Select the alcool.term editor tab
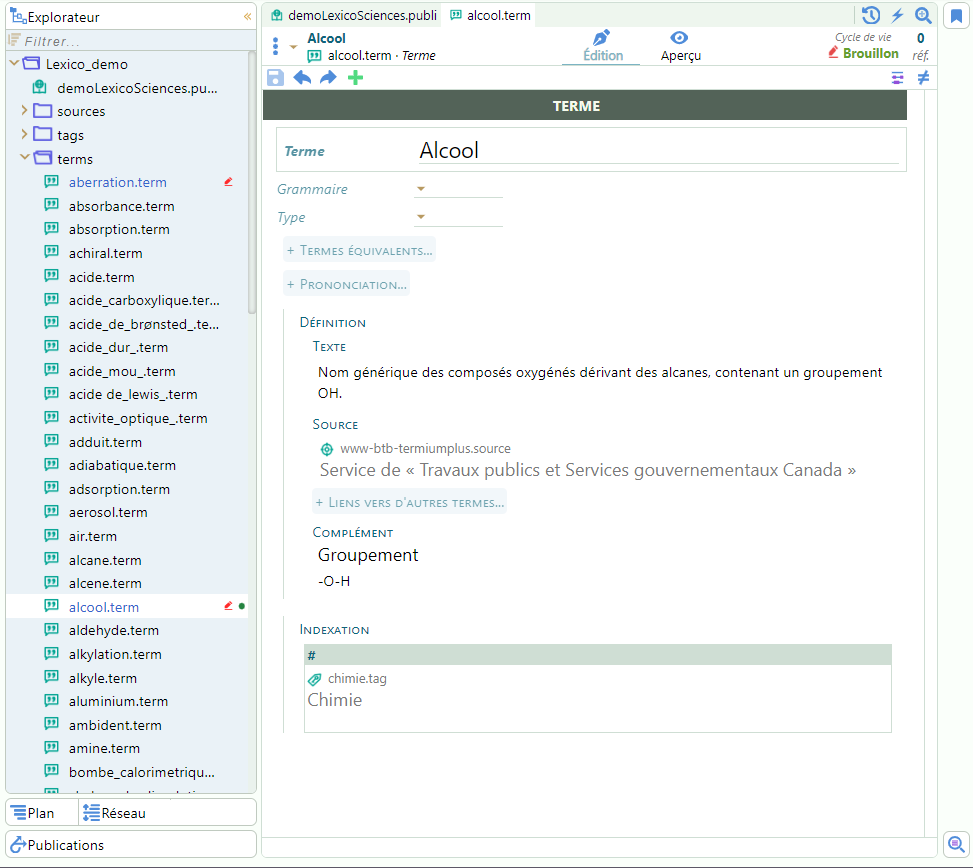This screenshot has width=973, height=868. [x=491, y=16]
